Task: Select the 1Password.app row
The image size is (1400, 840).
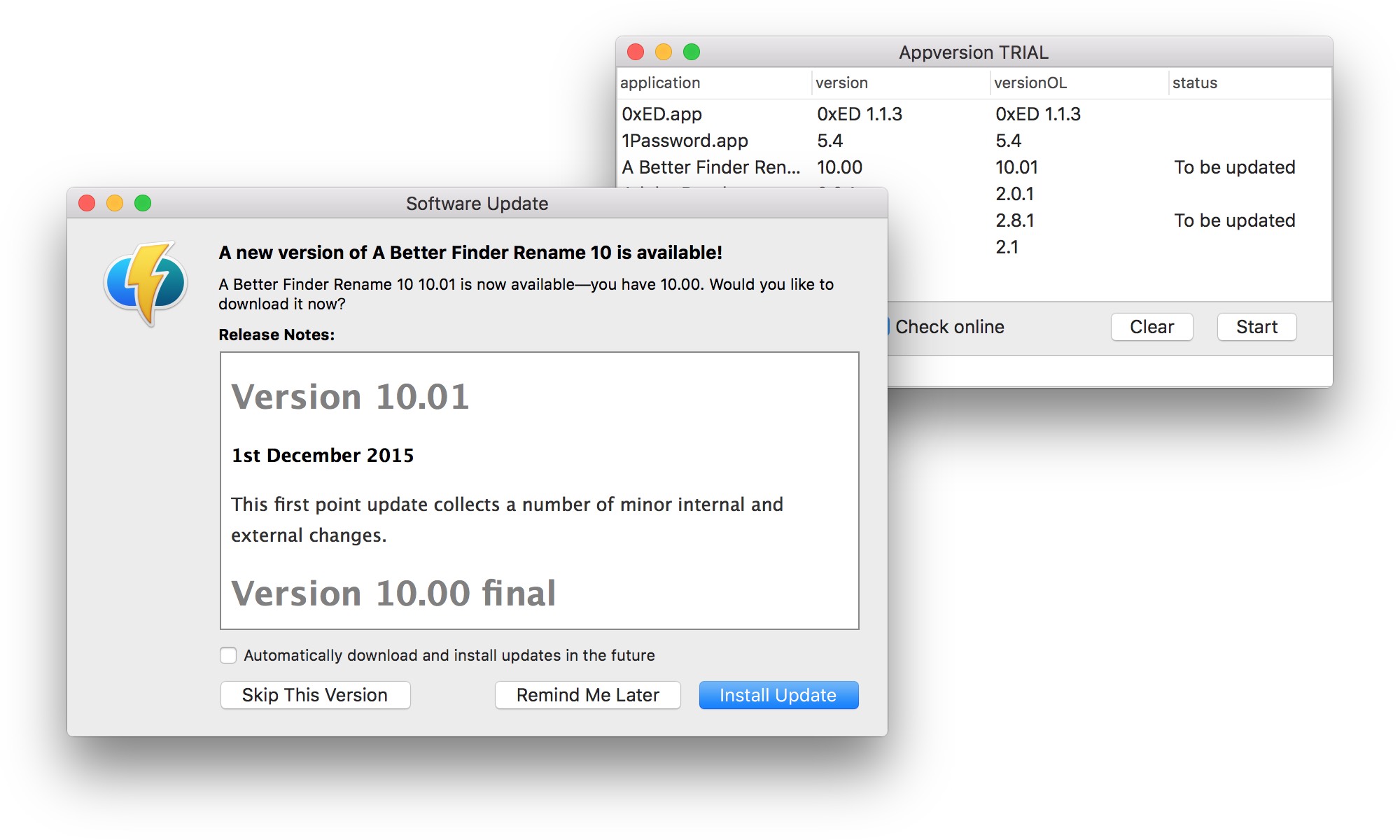Action: coord(685,141)
